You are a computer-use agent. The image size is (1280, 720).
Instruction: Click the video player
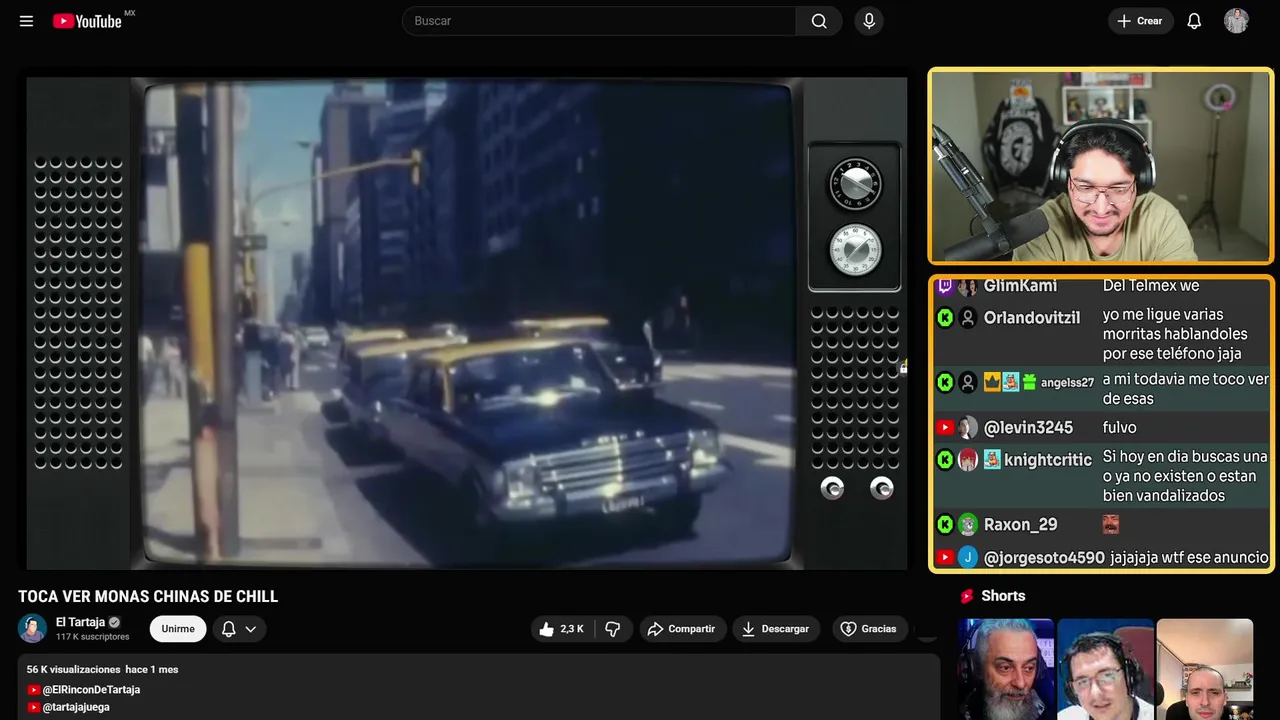click(x=467, y=323)
